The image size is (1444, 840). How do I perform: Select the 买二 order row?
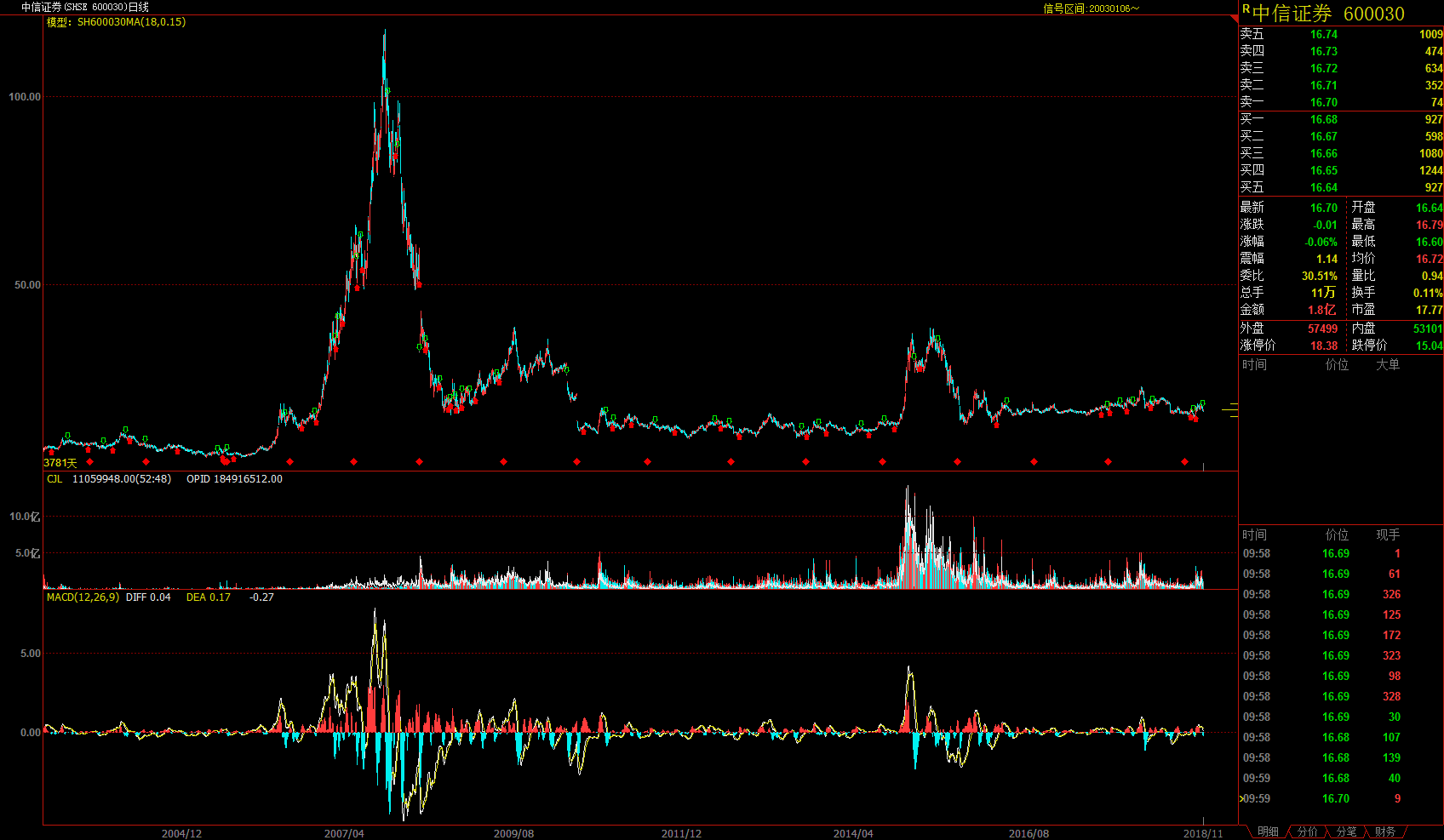(x=1341, y=136)
